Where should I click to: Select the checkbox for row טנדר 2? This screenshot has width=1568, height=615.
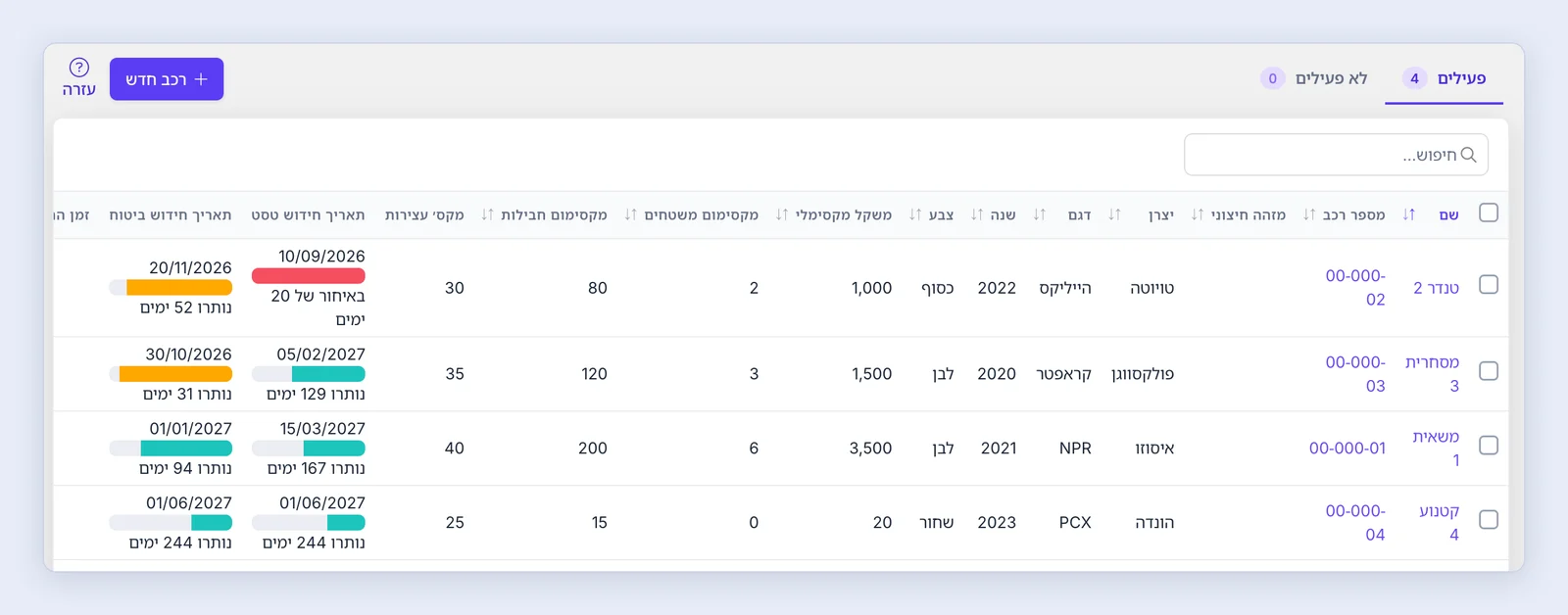pyautogui.click(x=1489, y=285)
